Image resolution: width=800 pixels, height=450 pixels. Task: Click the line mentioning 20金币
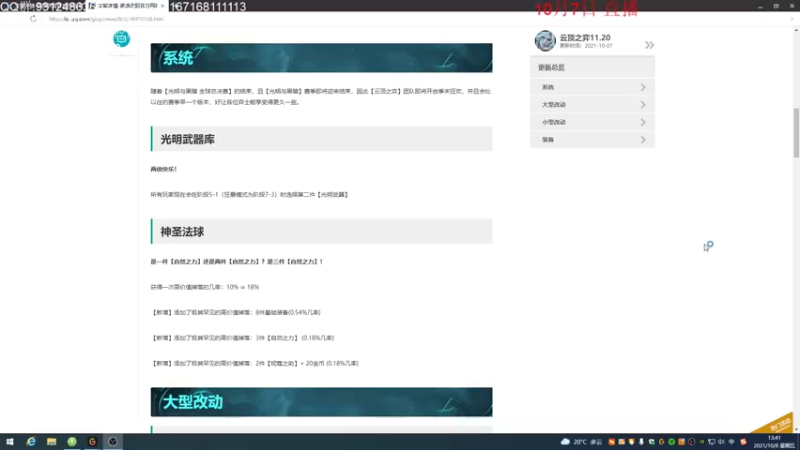pos(255,363)
